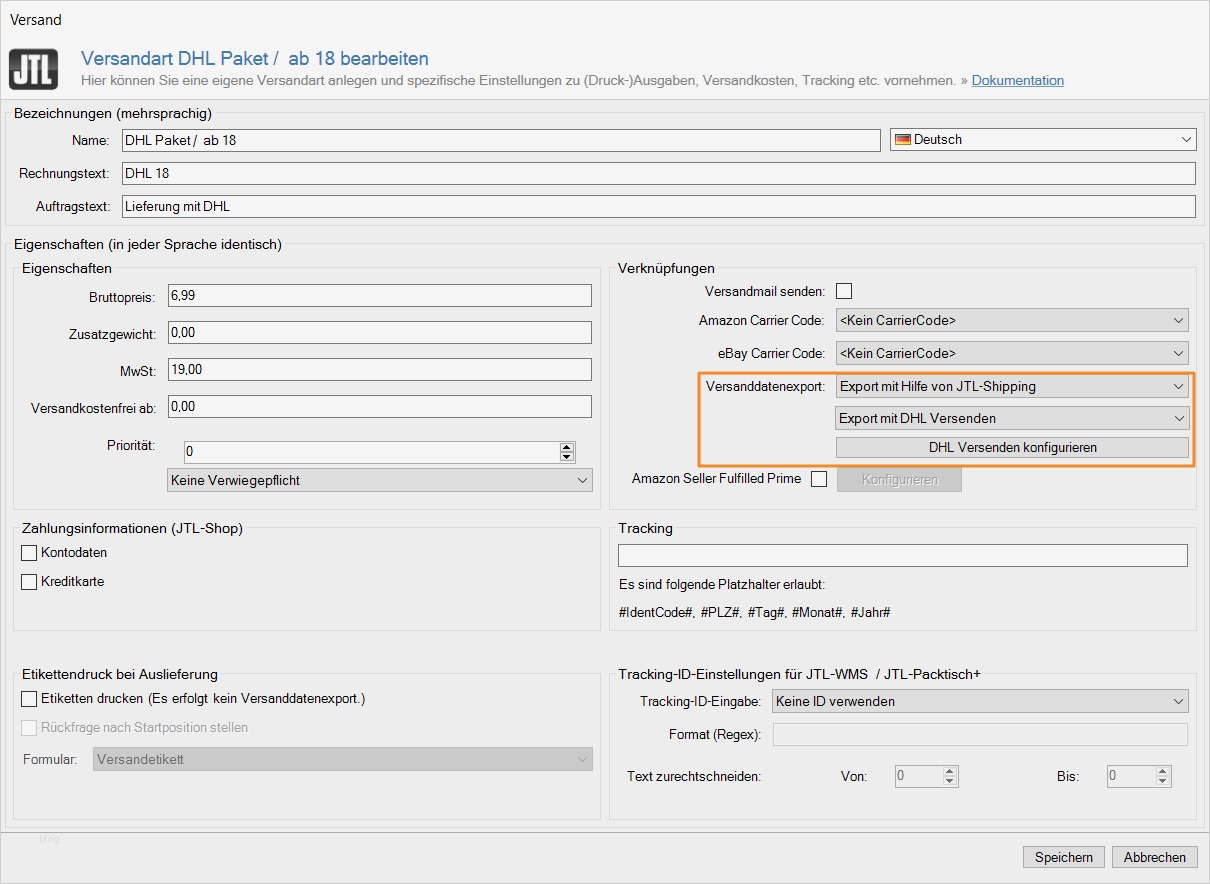Screen dimensions: 1210x884
Task: Click the DHL Versenden konfigurieren button
Action: (1011, 448)
